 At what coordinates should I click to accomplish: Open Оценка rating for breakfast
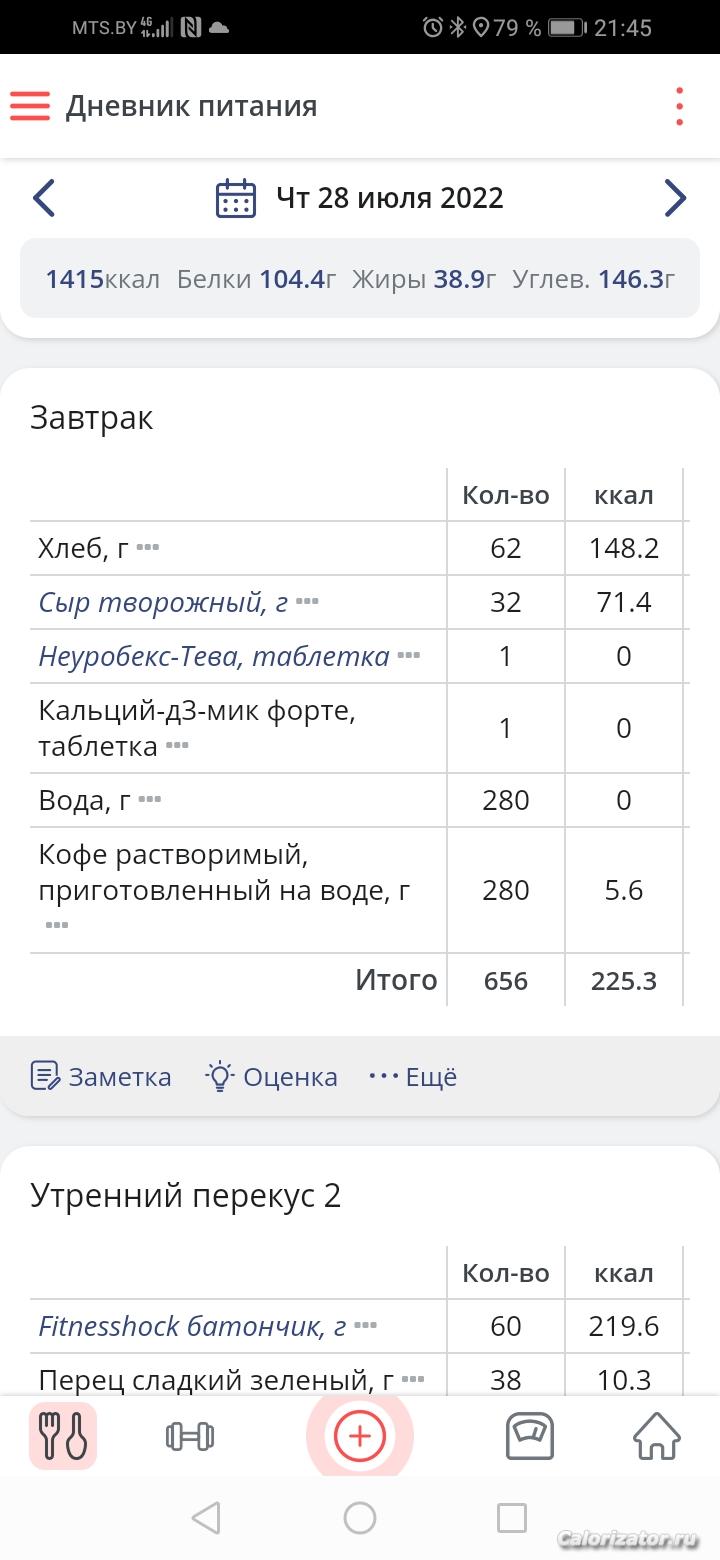tap(272, 1076)
